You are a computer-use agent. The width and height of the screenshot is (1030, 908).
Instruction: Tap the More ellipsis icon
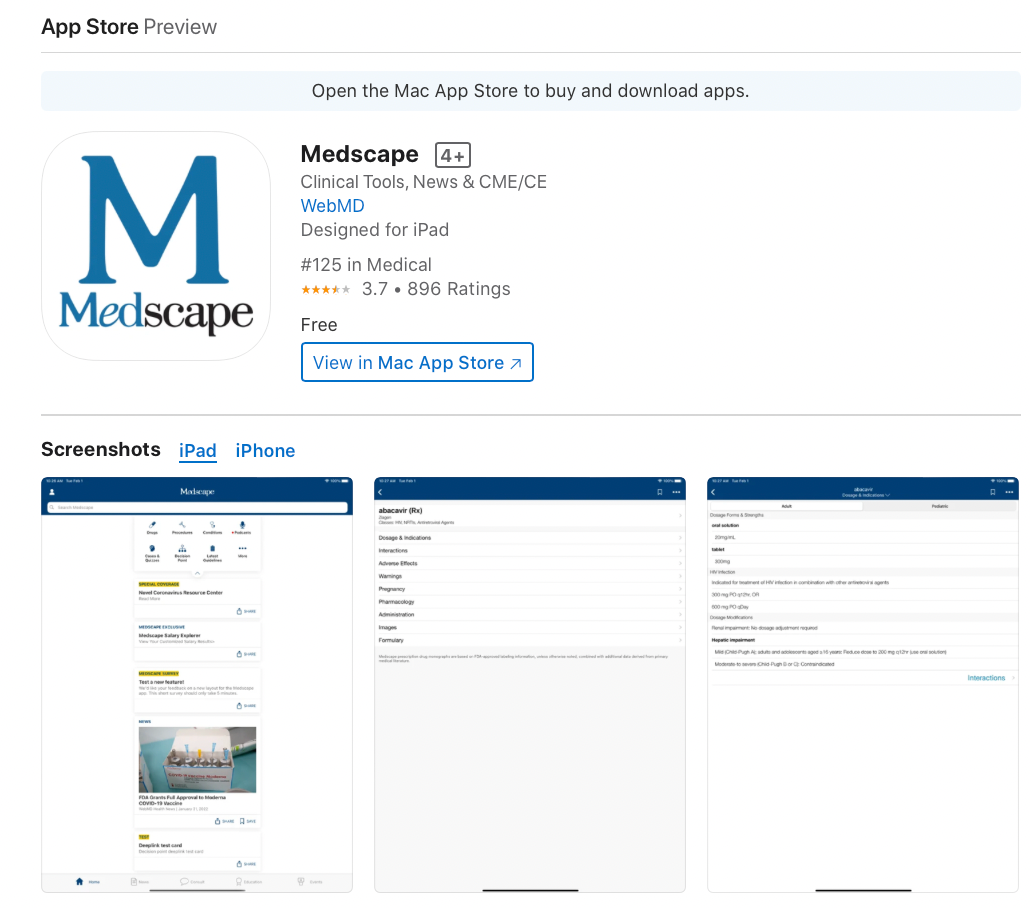[x=243, y=548]
